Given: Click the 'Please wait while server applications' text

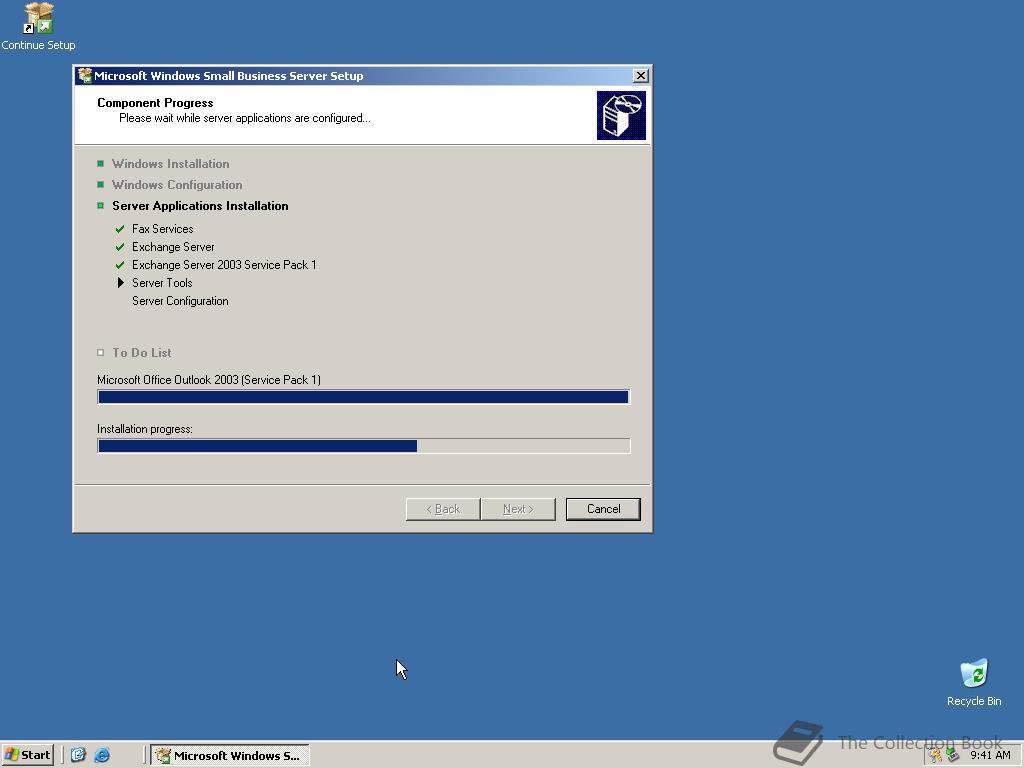Looking at the screenshot, I should tap(245, 118).
